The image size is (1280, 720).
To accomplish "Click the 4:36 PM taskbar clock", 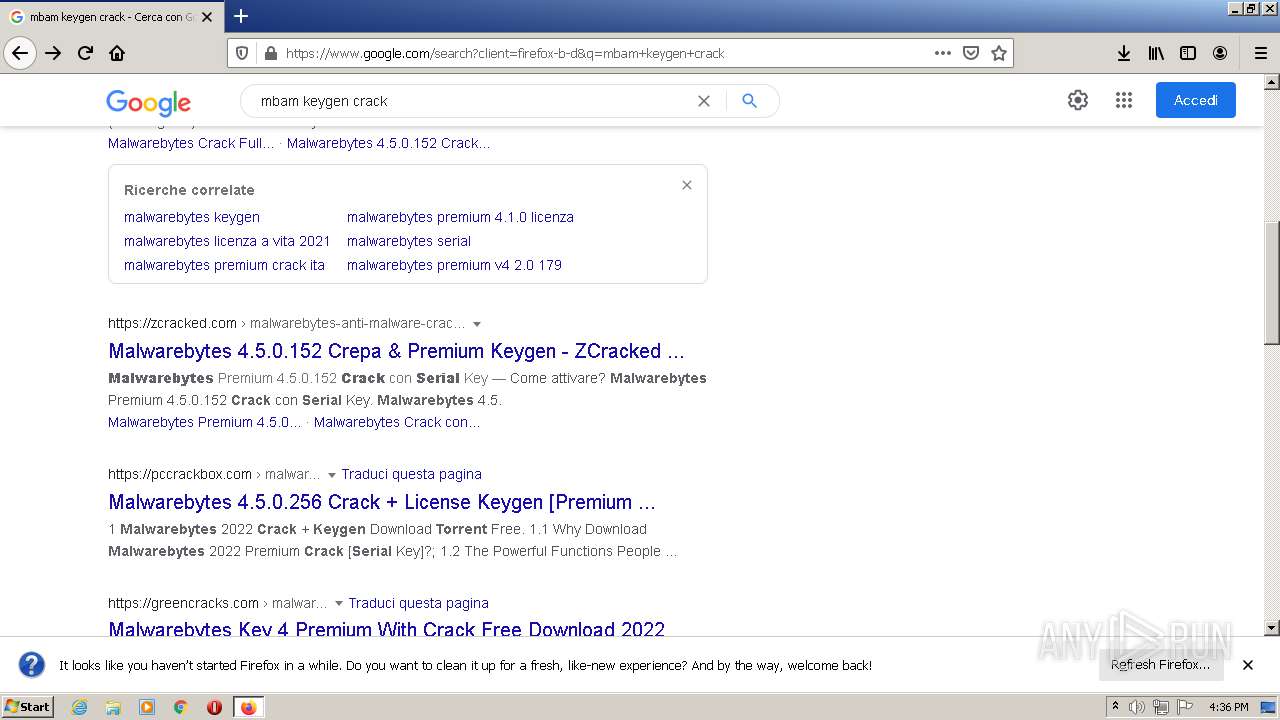I will coord(1228,707).
